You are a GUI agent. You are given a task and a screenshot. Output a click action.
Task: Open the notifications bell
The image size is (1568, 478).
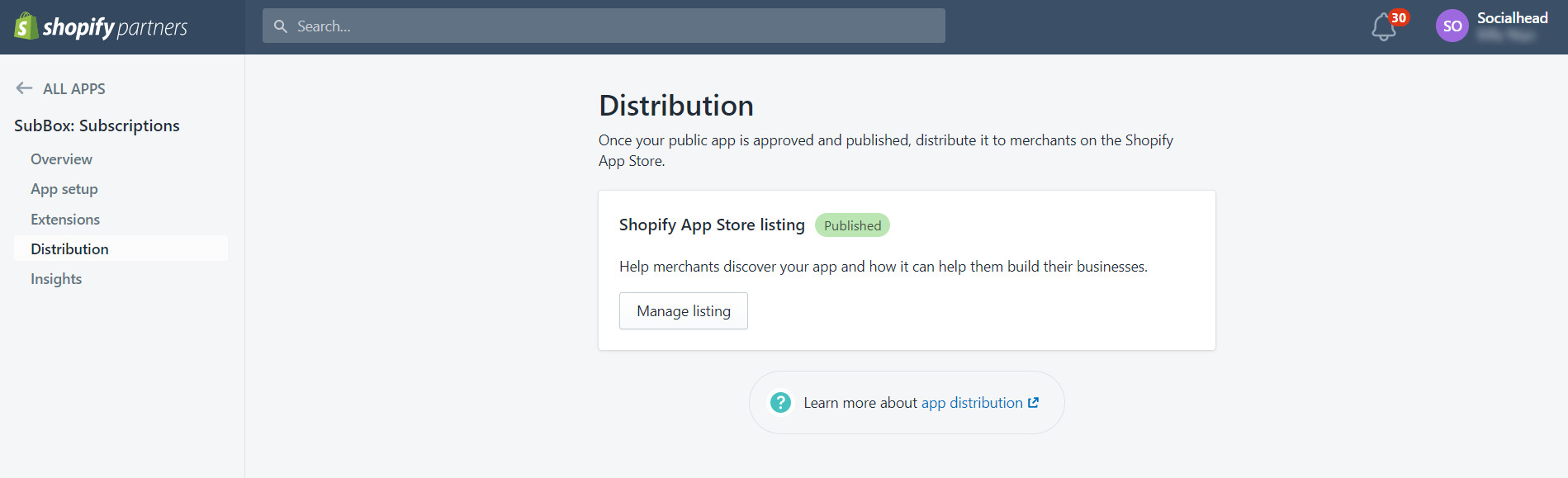pos(1384,27)
